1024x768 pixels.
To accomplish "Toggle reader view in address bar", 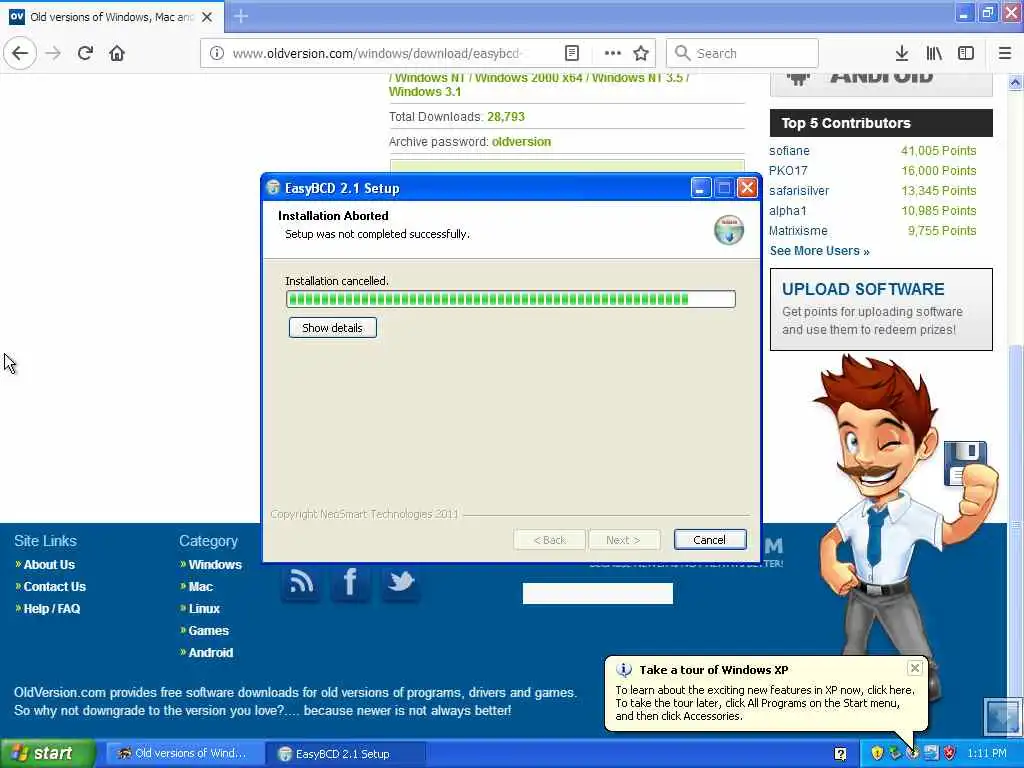I will [x=571, y=53].
